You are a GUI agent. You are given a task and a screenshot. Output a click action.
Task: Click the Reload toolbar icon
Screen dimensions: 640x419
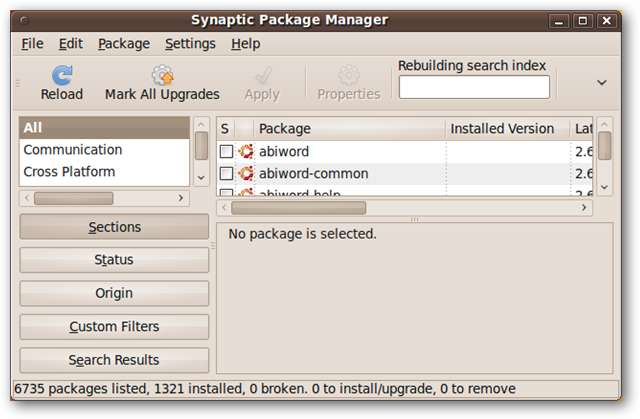tap(62, 74)
